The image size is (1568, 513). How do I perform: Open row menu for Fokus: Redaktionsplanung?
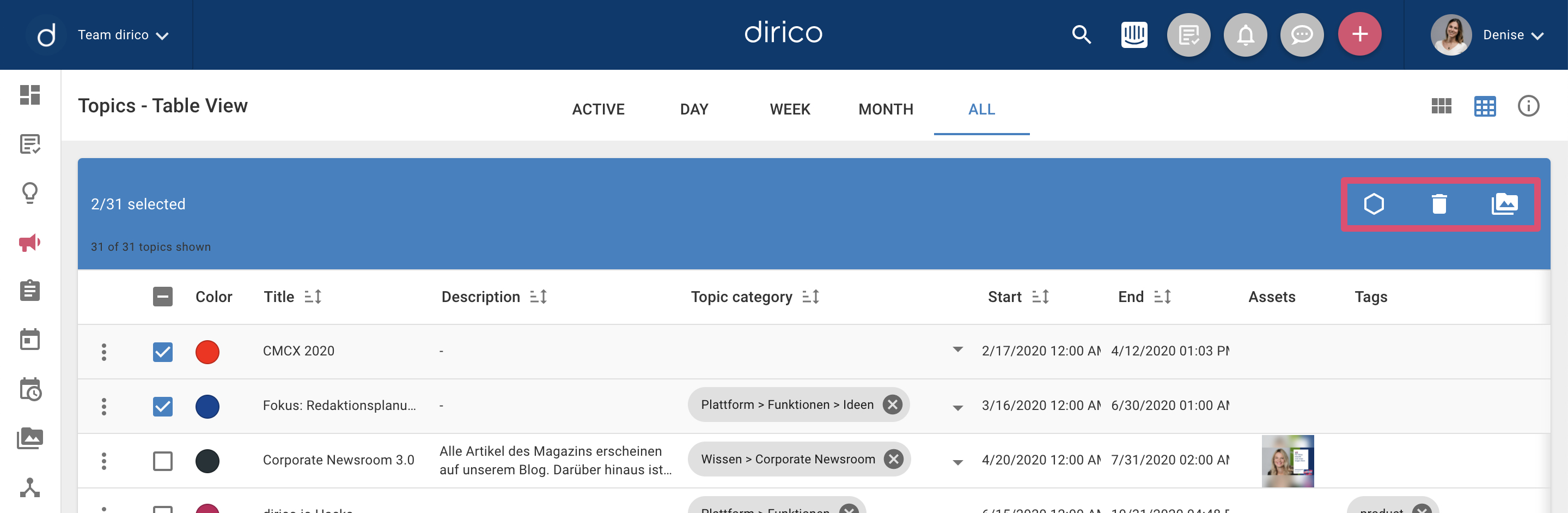pyautogui.click(x=104, y=406)
